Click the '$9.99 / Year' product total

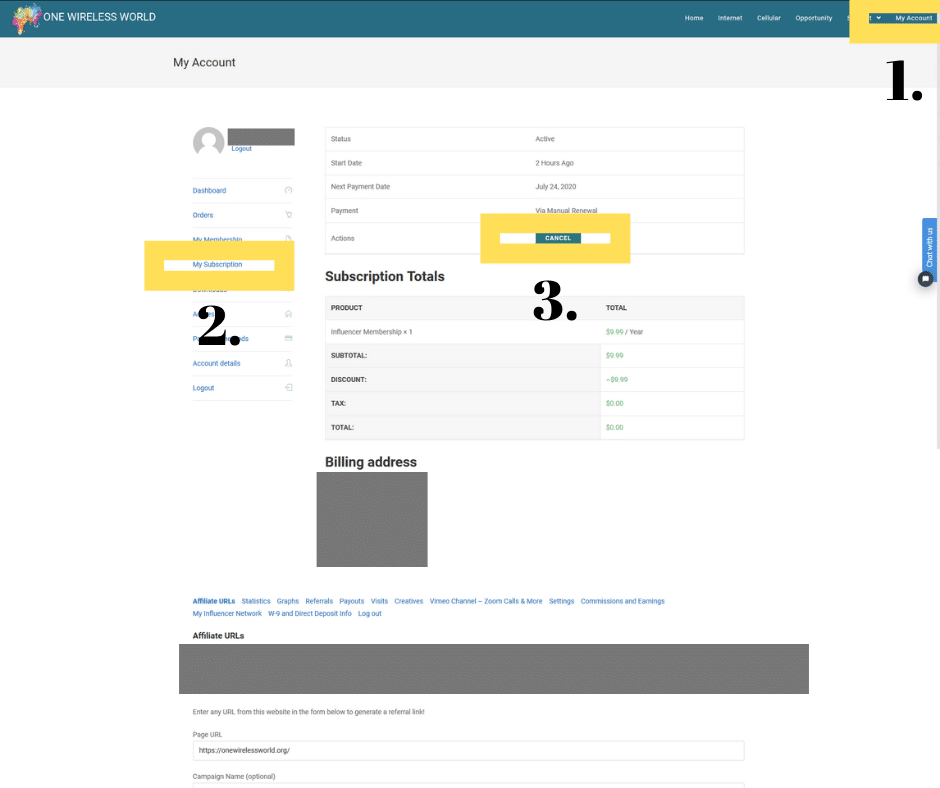pos(624,332)
